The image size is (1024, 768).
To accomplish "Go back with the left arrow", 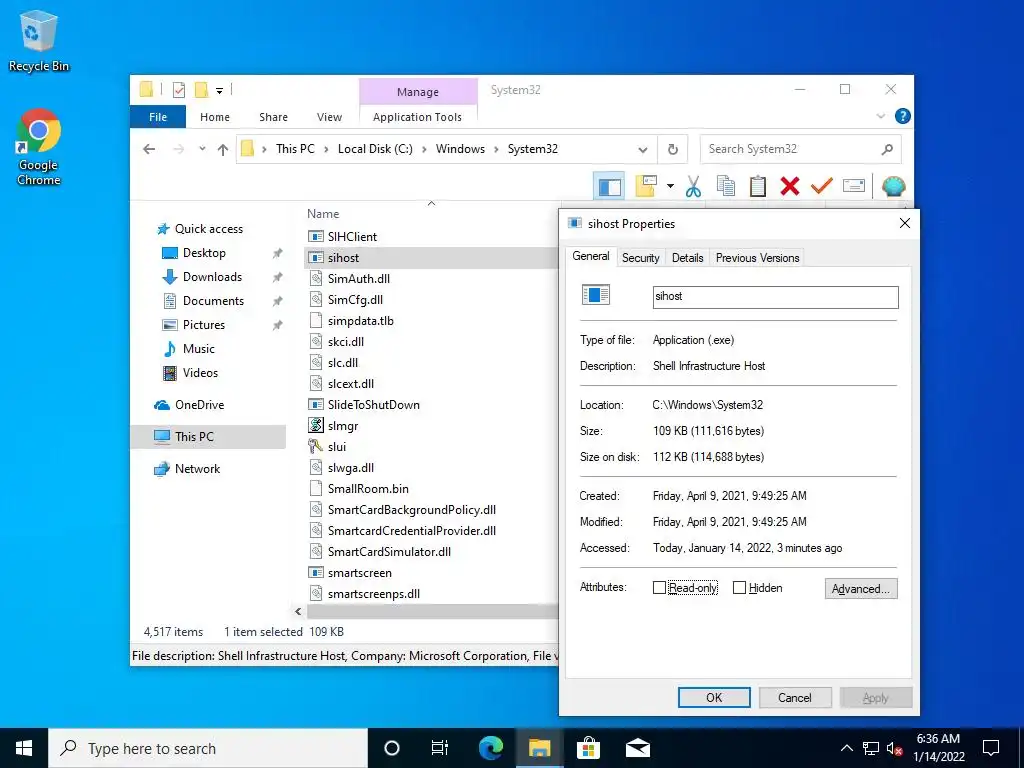I will pos(149,149).
